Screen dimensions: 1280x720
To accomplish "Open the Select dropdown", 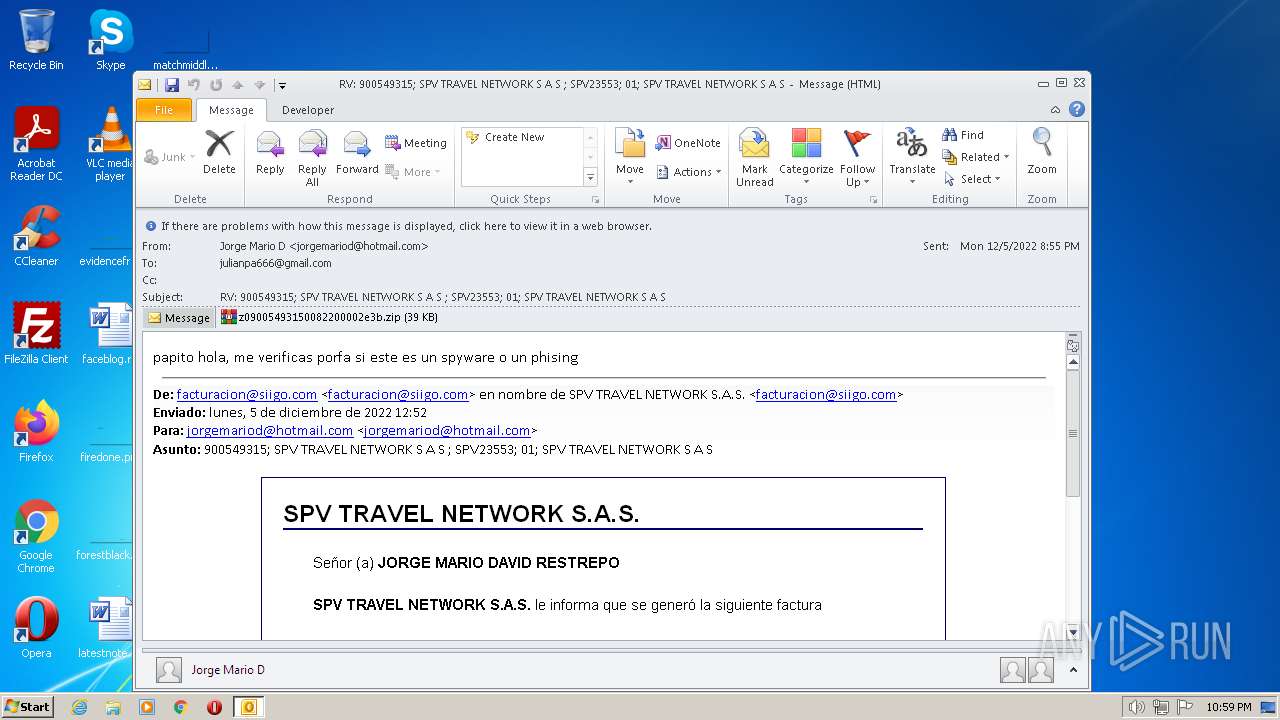I will (x=972, y=179).
